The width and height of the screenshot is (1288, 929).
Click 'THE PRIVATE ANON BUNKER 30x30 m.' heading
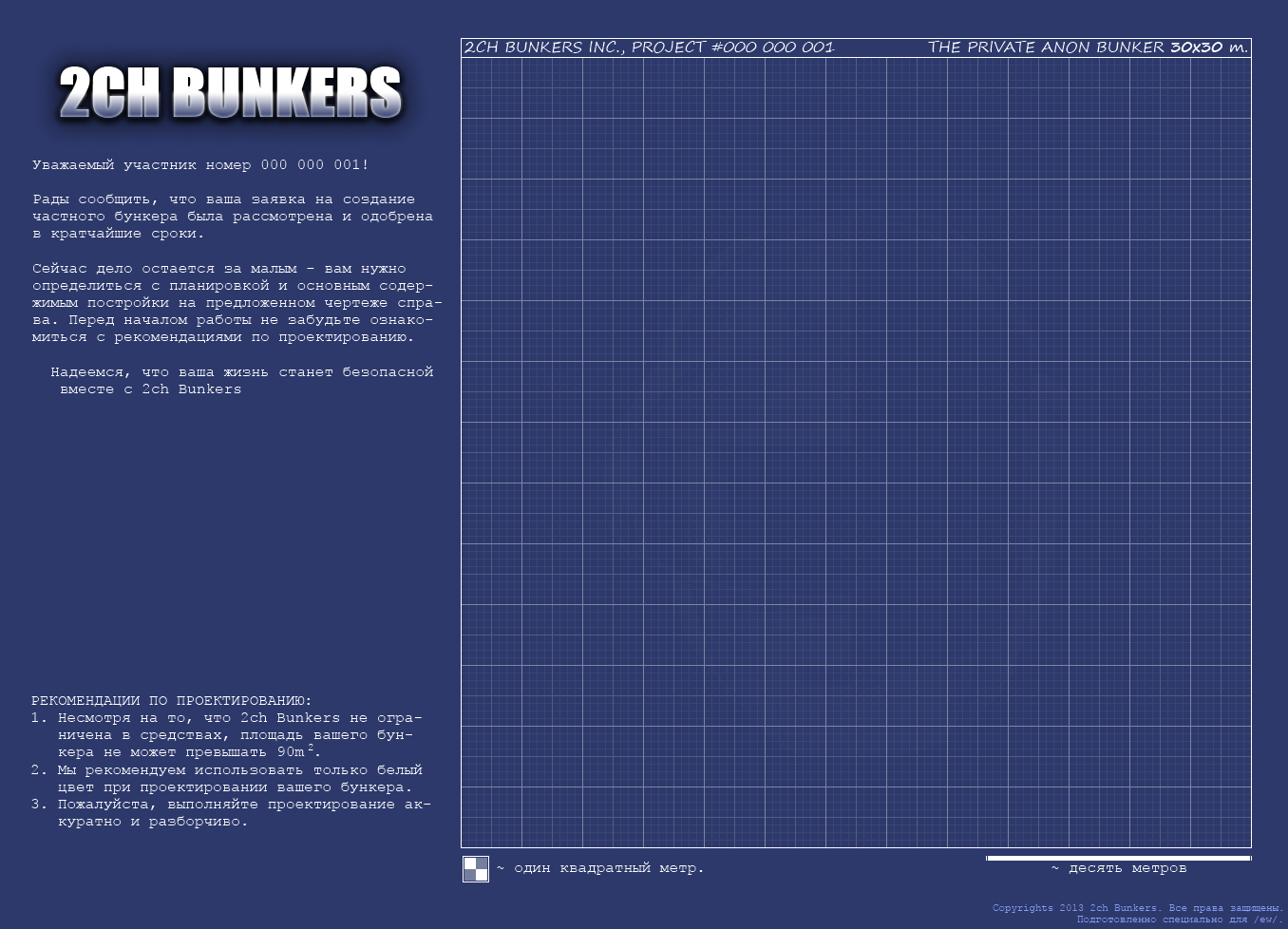pos(1088,47)
